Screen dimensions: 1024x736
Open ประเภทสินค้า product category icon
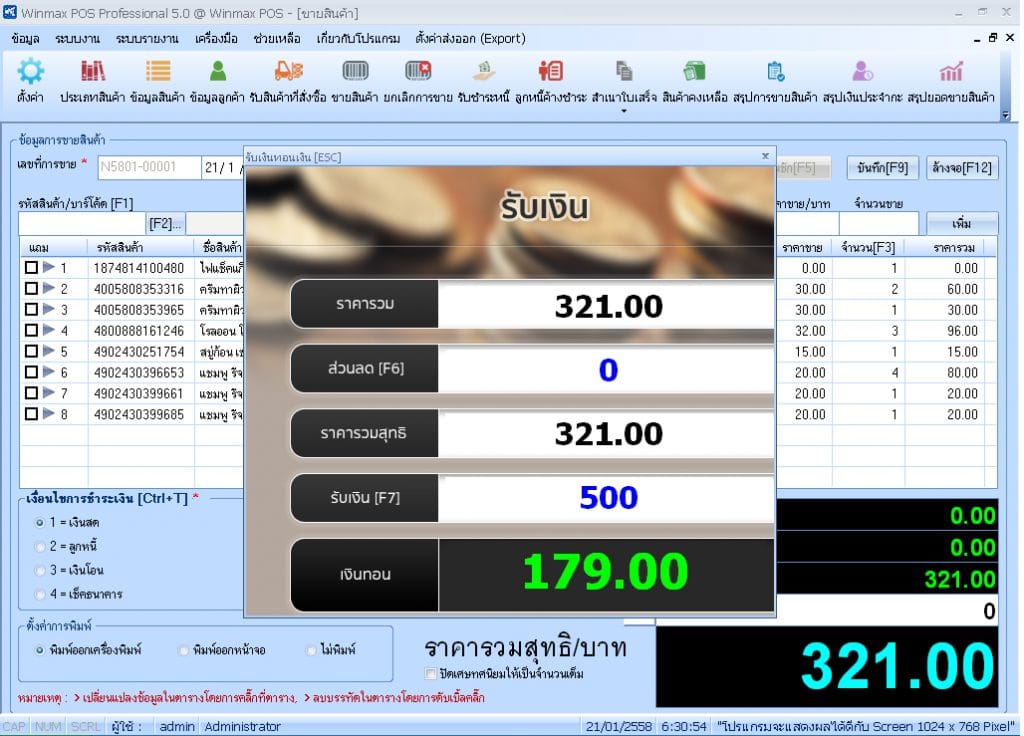click(x=93, y=71)
